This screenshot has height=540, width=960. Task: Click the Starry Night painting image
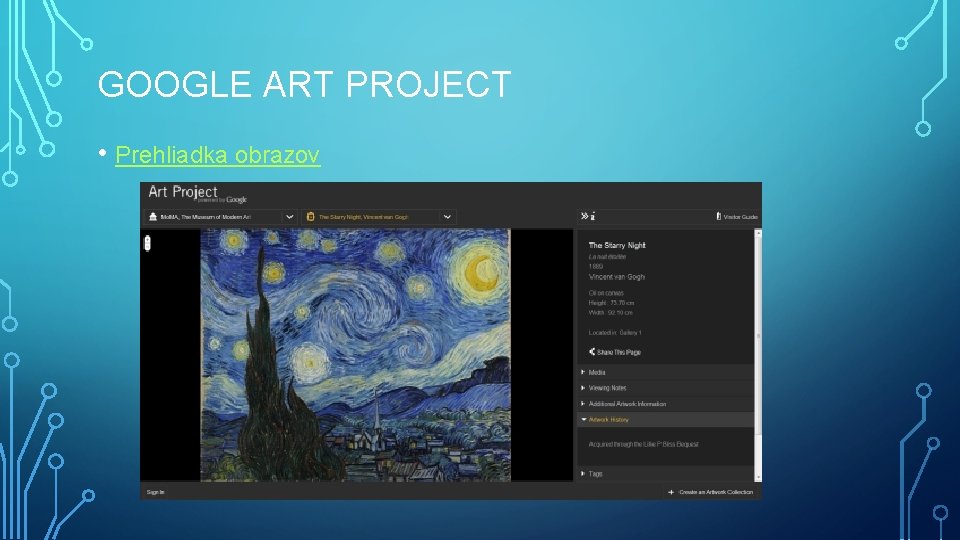pos(356,355)
